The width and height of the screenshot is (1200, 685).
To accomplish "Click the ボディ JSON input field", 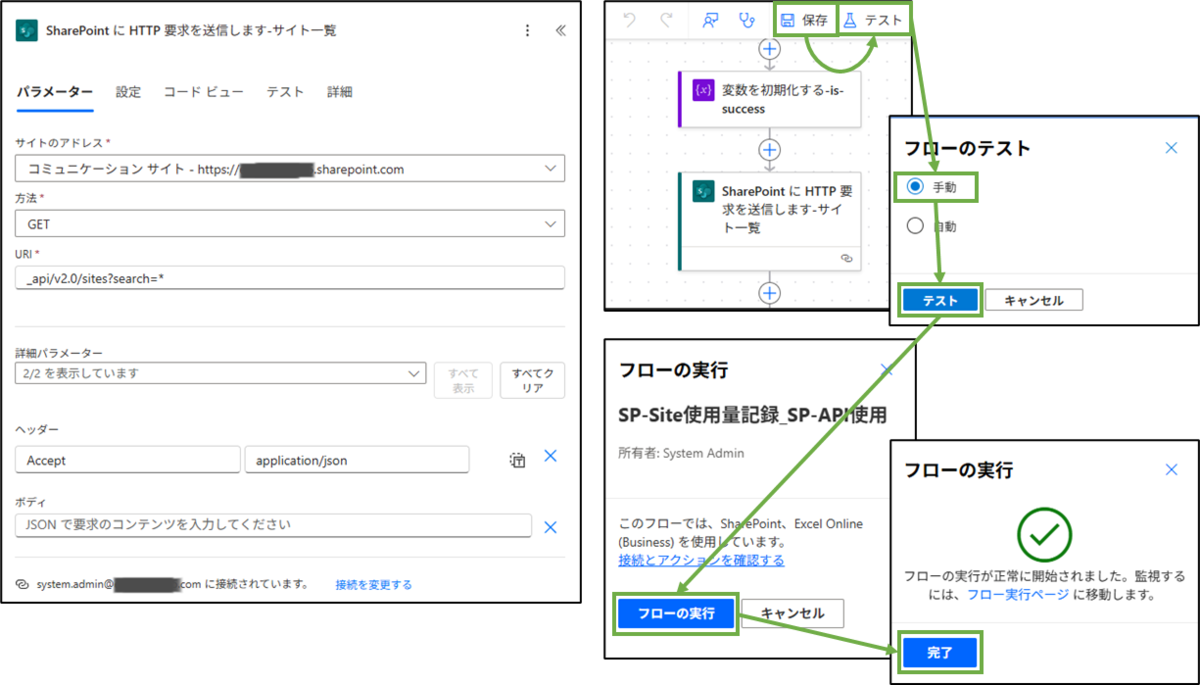I will (274, 526).
